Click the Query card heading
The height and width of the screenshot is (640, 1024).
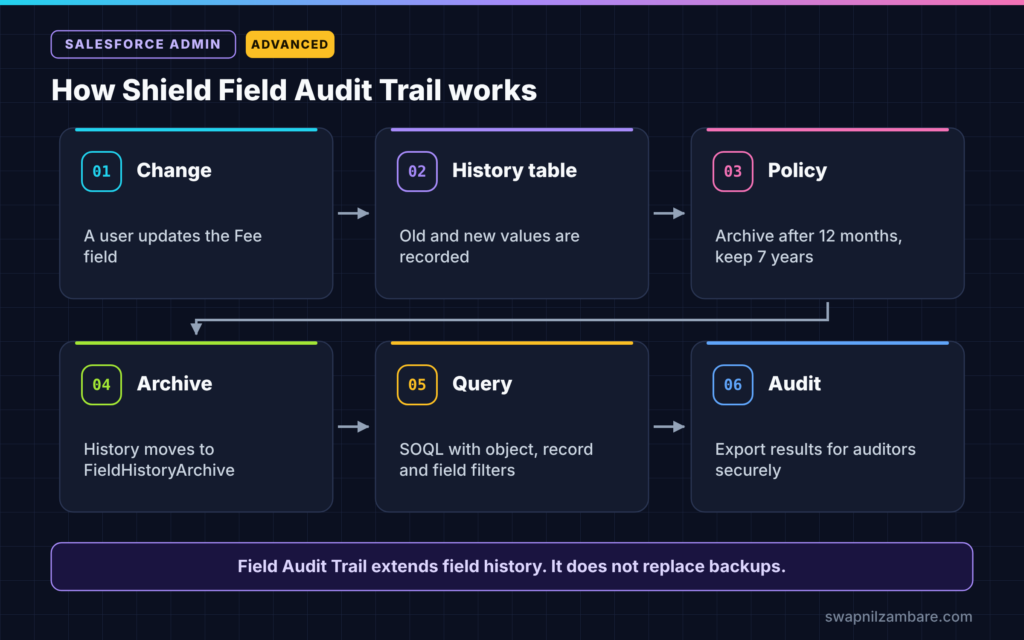(x=482, y=384)
